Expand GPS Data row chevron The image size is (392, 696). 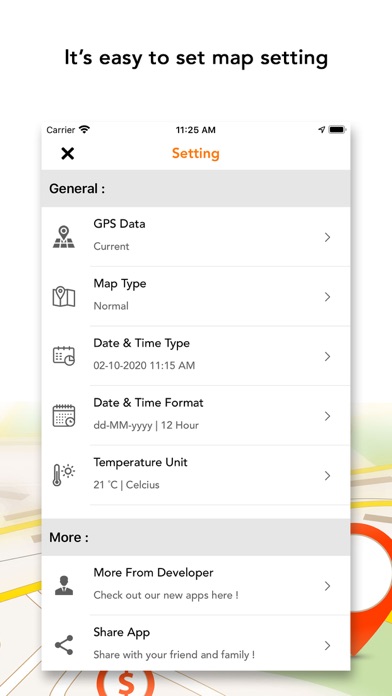328,237
